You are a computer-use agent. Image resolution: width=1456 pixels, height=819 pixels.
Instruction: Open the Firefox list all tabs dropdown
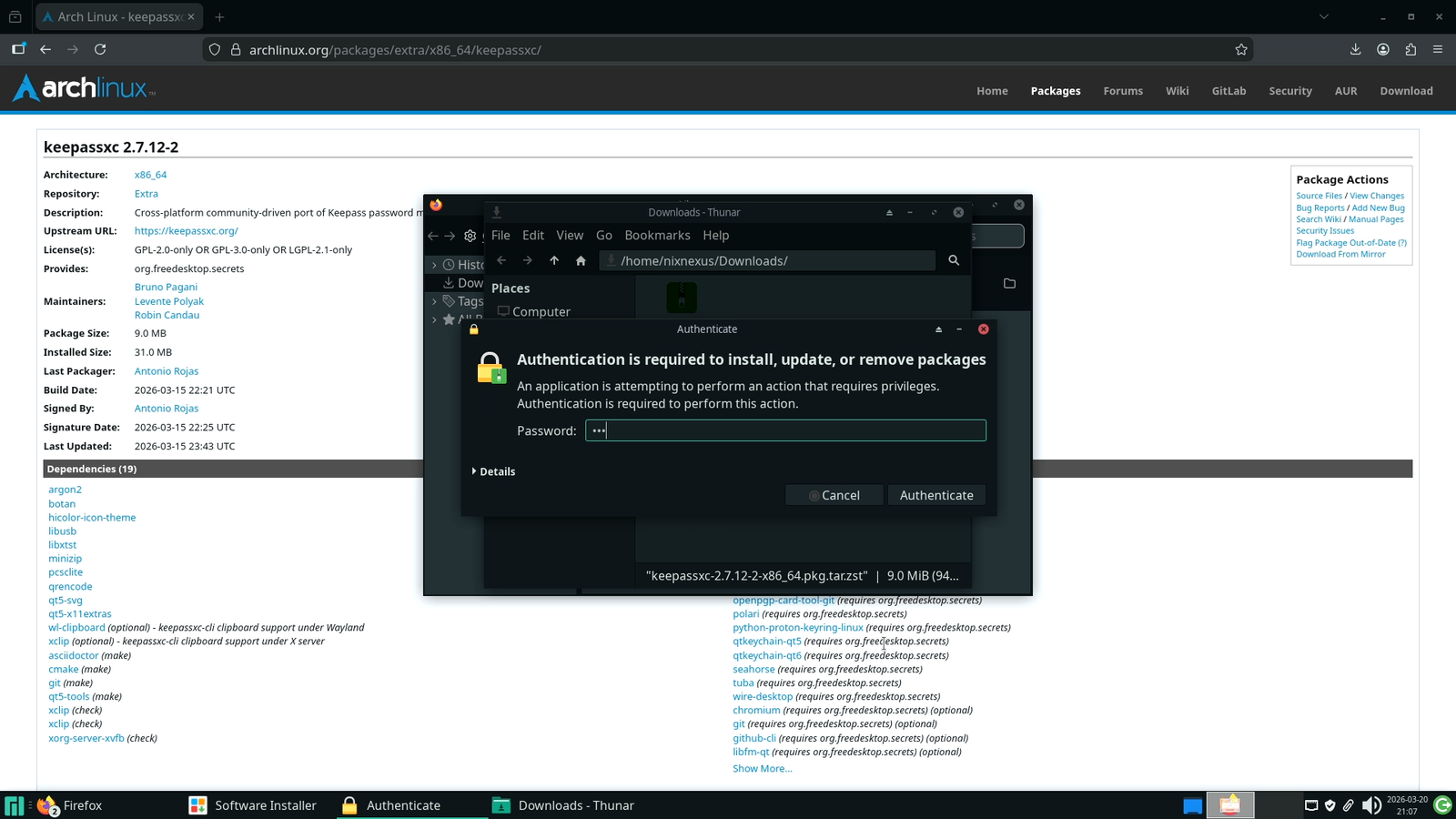tap(1324, 16)
